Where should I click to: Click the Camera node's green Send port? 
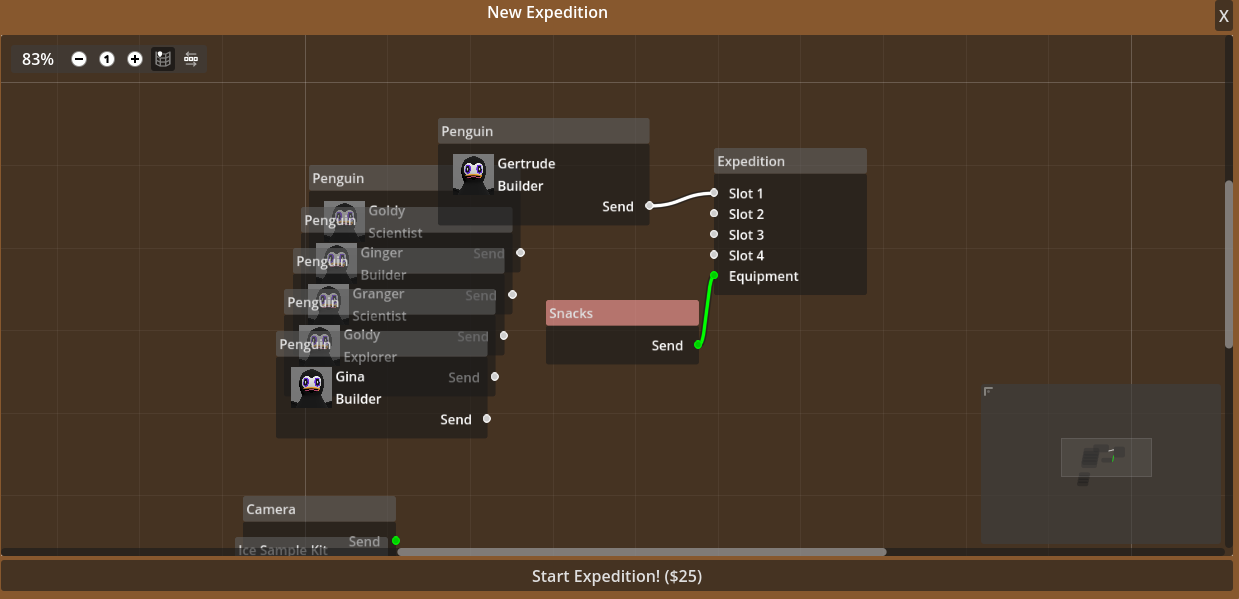396,541
